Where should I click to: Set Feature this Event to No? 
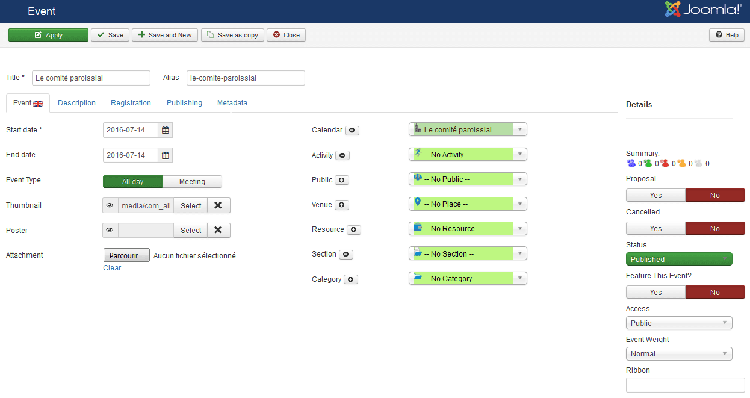pos(715,292)
